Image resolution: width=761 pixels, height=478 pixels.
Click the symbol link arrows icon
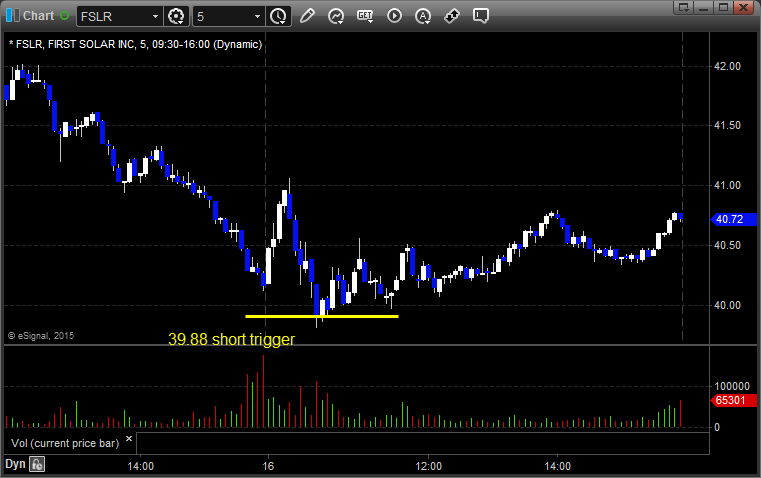pyautogui.click(x=452, y=16)
